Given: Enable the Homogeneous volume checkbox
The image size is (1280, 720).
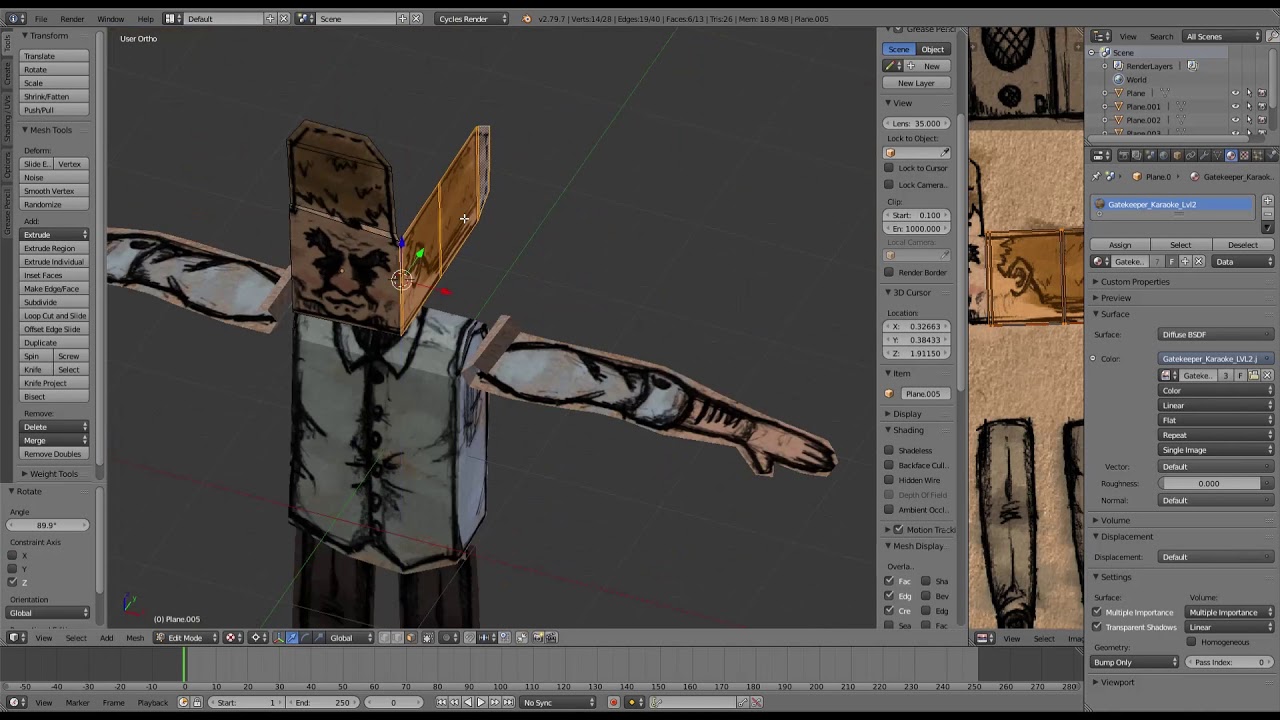Looking at the screenshot, I should [x=1192, y=642].
